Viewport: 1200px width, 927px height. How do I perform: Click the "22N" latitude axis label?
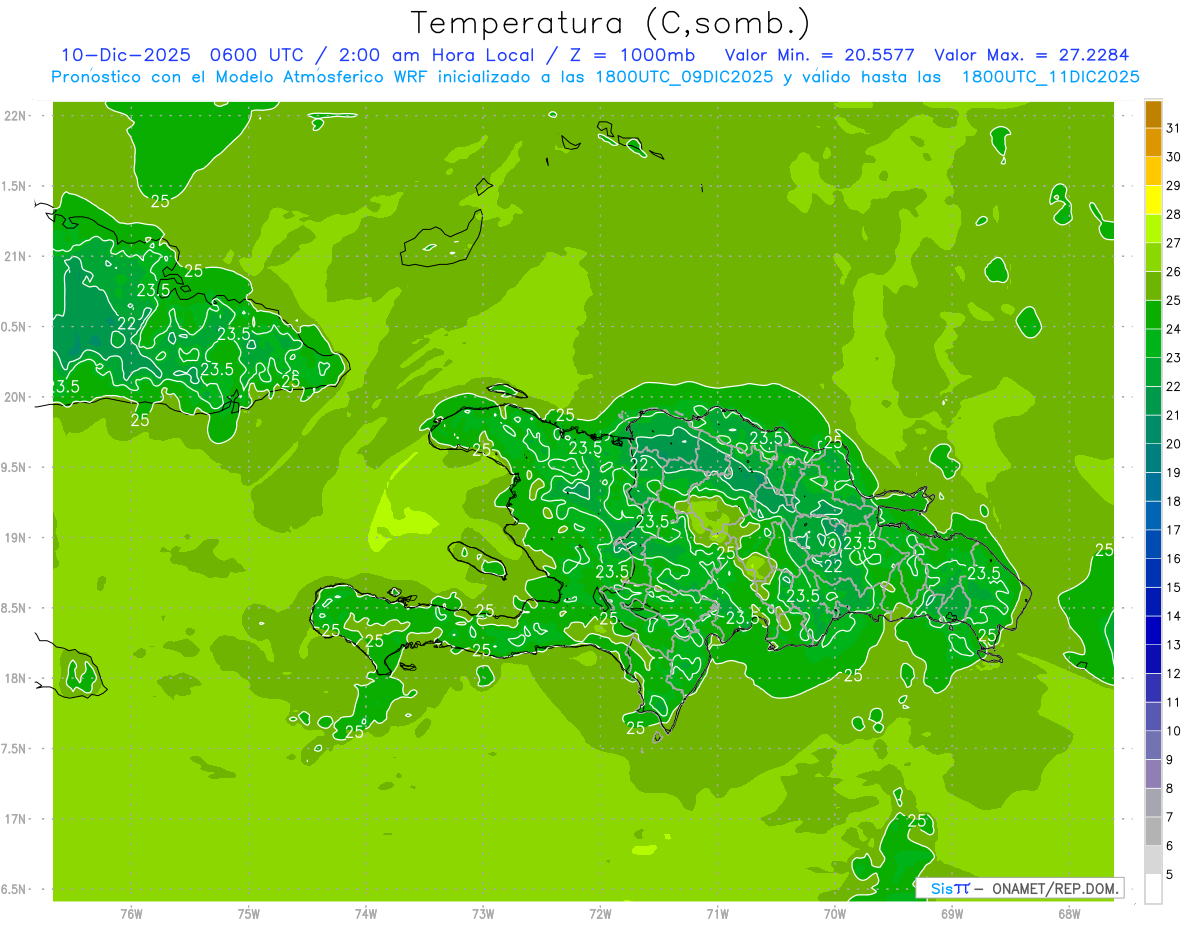(16, 116)
